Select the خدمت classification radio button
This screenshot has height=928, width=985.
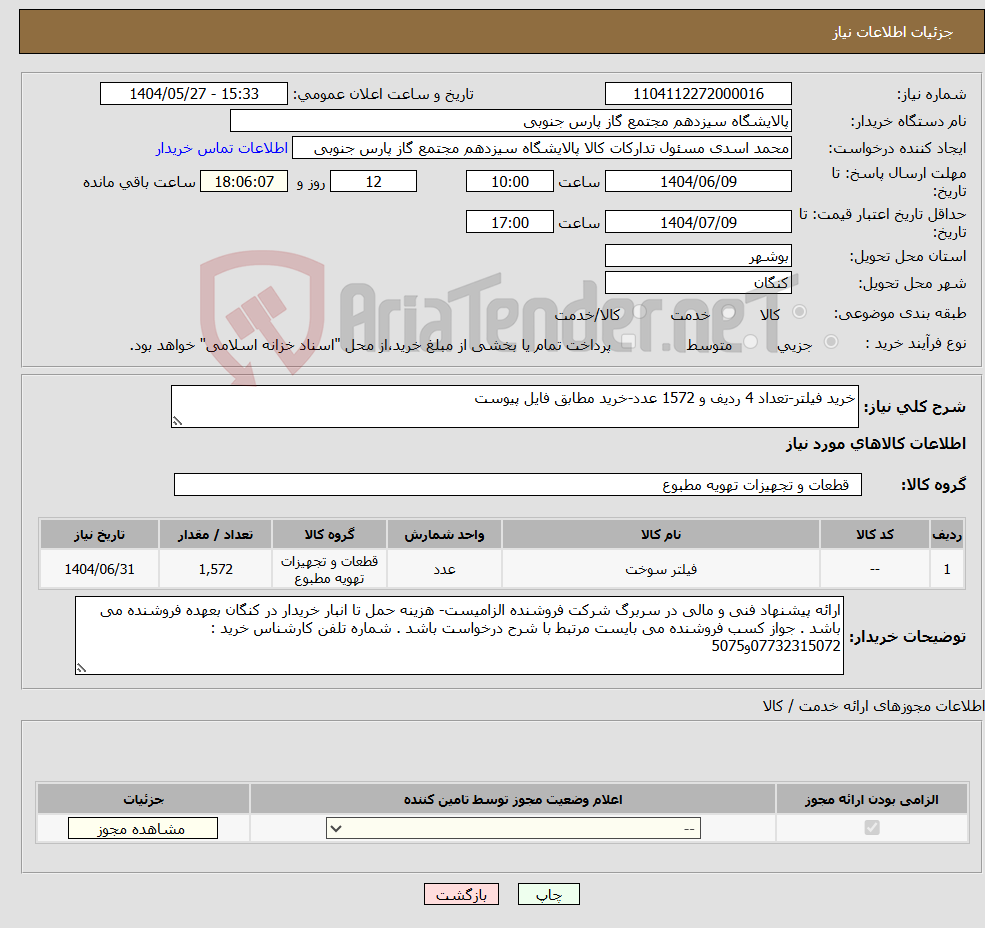click(726, 312)
